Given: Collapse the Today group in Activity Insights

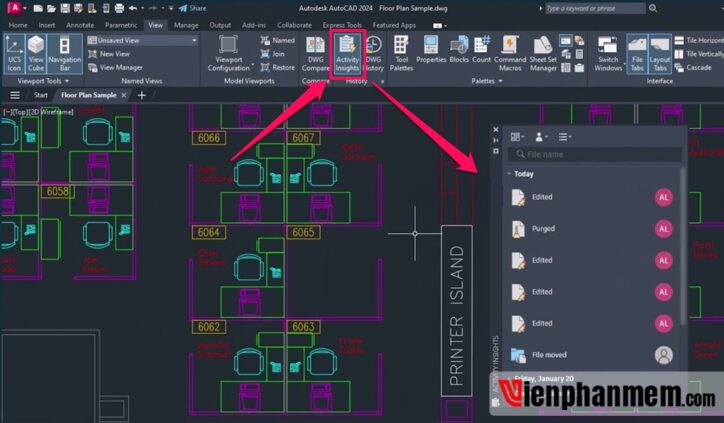Looking at the screenshot, I should [x=509, y=174].
